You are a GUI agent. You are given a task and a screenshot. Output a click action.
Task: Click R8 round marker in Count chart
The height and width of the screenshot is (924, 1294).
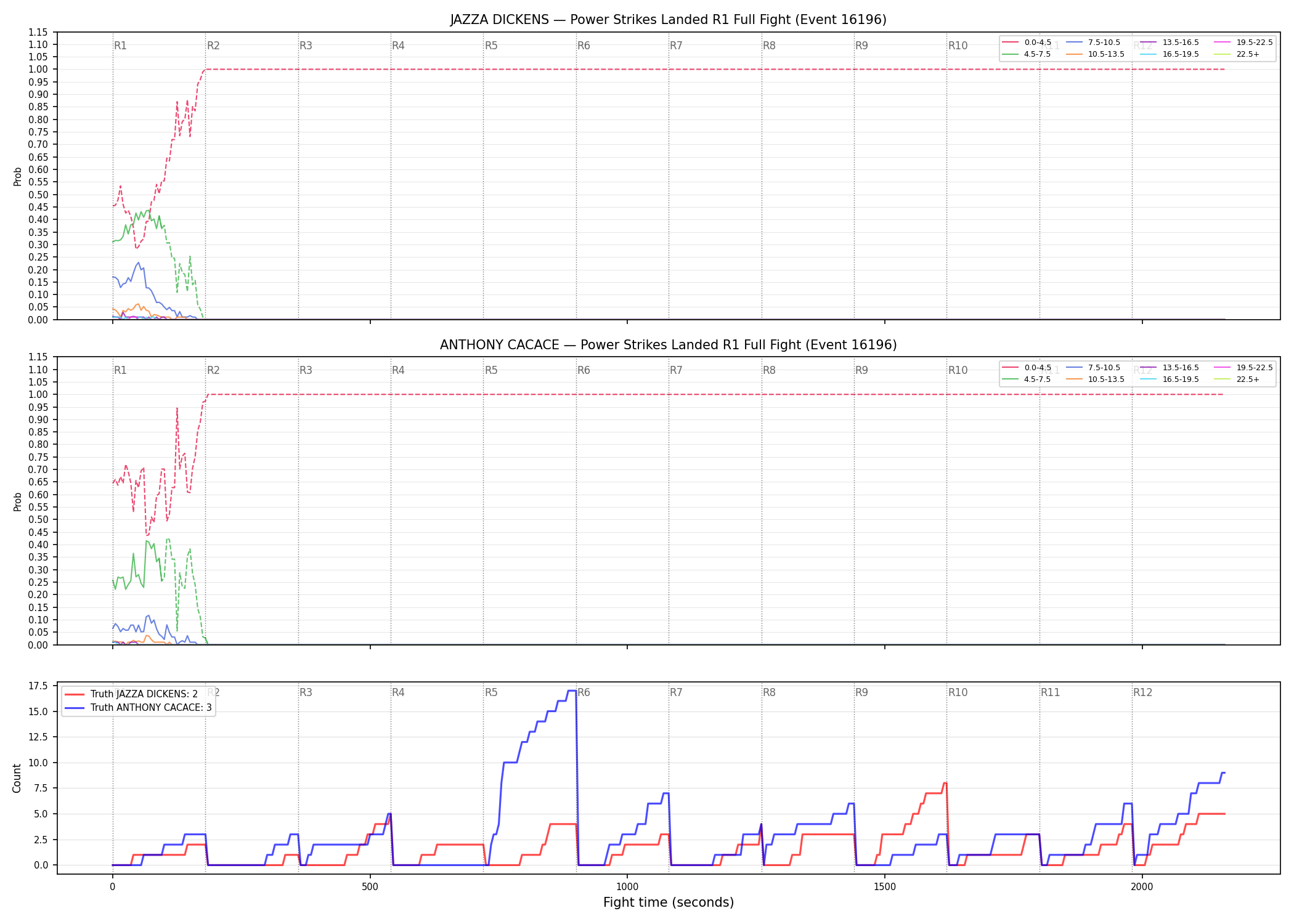pos(769,692)
